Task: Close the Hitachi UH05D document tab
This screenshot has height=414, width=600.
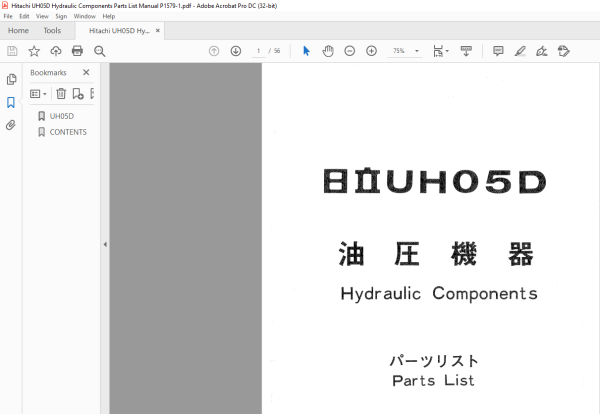Action: click(x=158, y=31)
